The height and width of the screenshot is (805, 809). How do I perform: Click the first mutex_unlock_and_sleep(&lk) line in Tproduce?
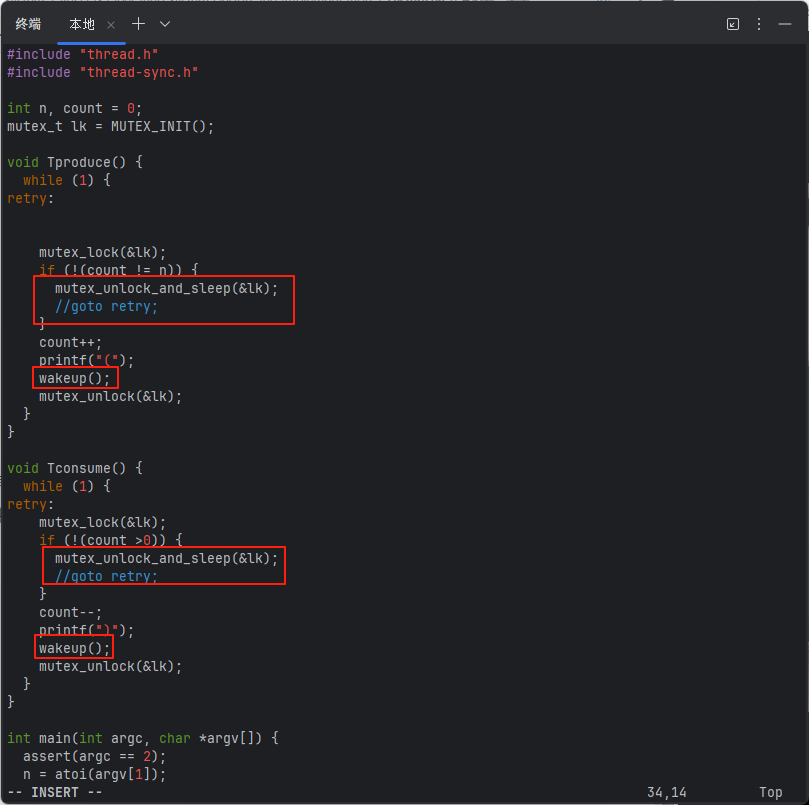(166, 288)
